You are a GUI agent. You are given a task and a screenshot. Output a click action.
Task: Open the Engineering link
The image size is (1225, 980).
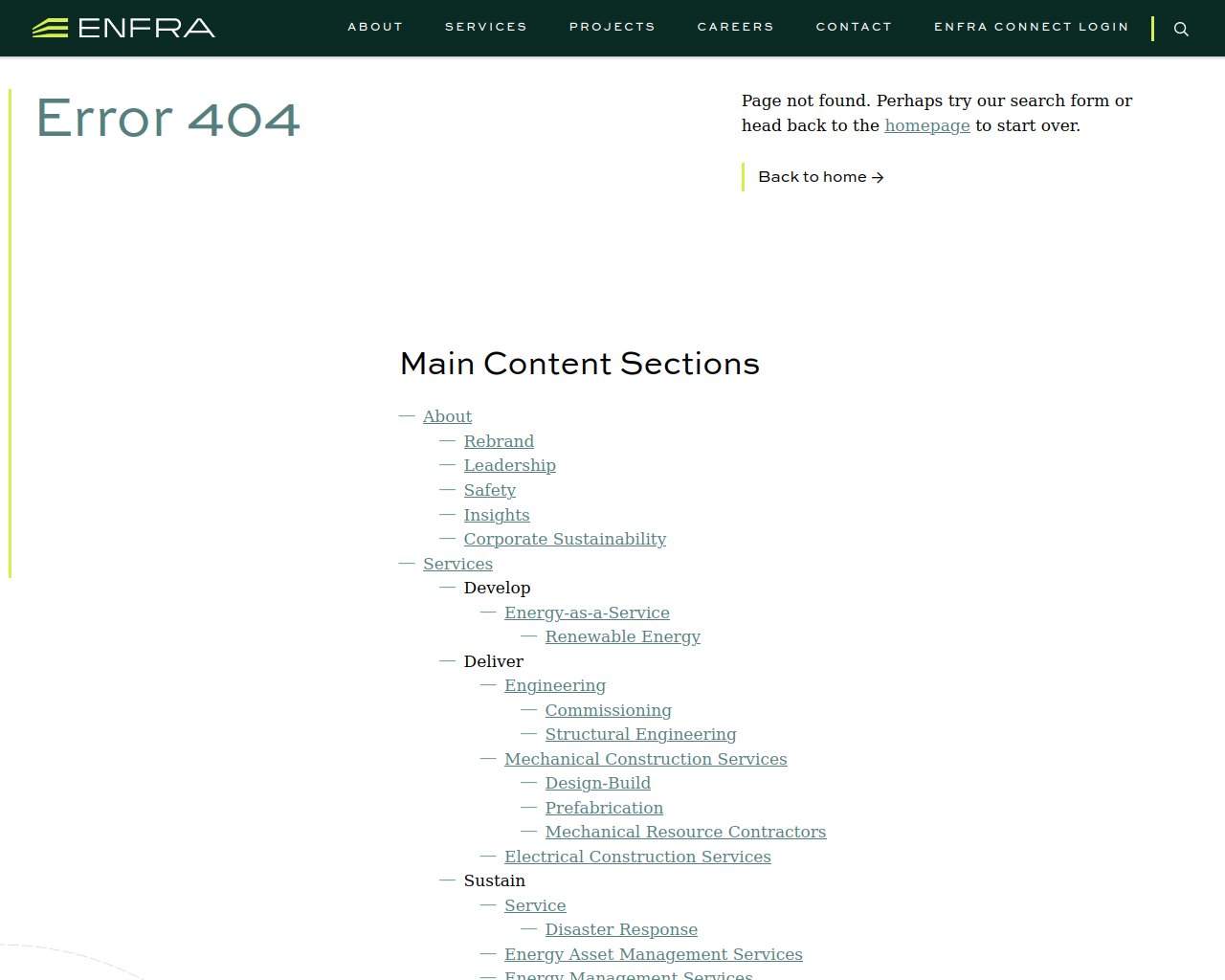coord(555,685)
